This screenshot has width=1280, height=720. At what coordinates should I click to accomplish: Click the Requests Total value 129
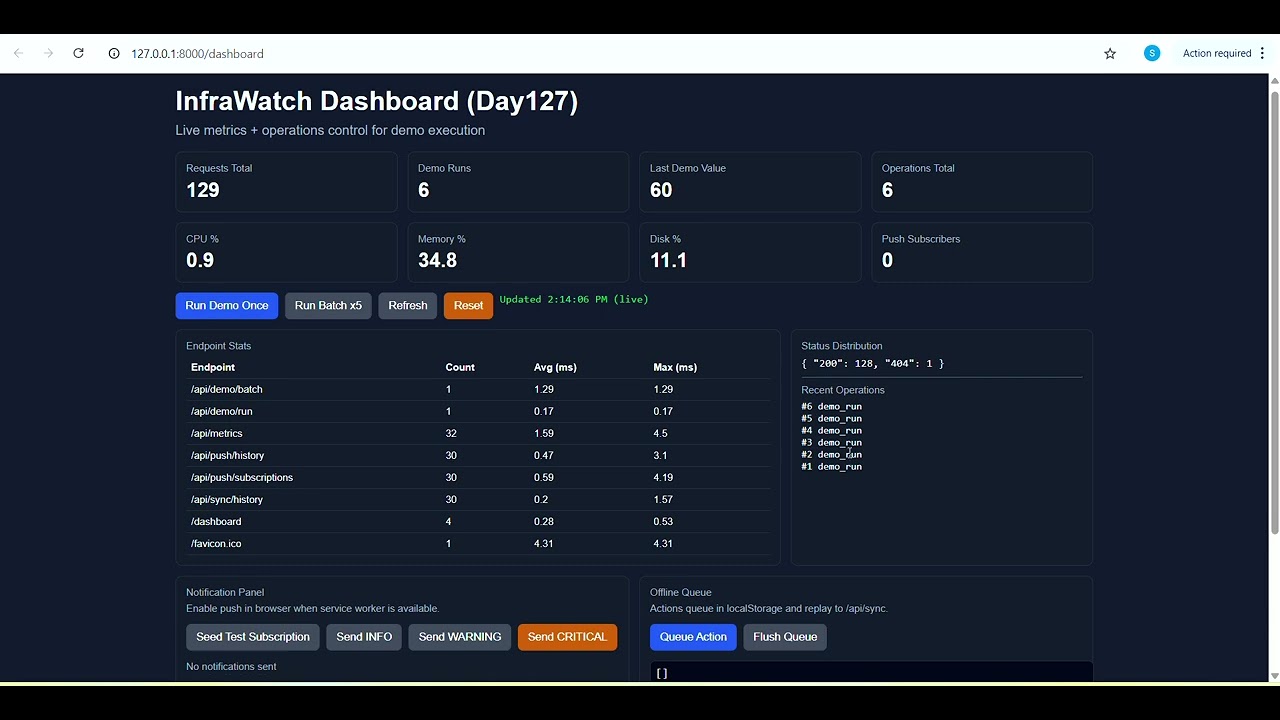pos(203,190)
